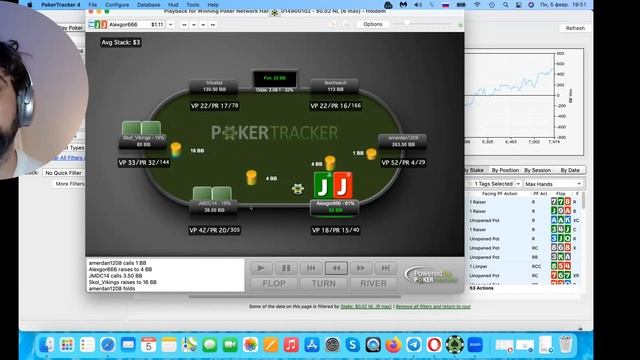Click the More Filters button
640x360 pixels.
click(69, 184)
